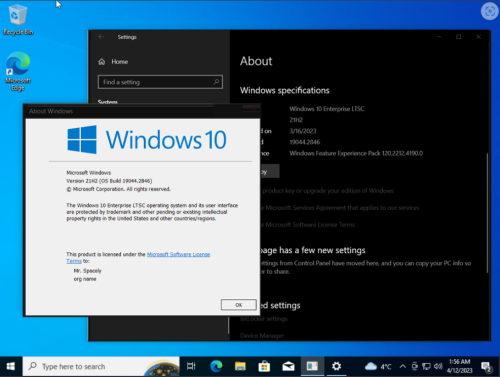500x377 pixels.
Task: Open Microsoft Store from the taskbar
Action: (x=264, y=366)
